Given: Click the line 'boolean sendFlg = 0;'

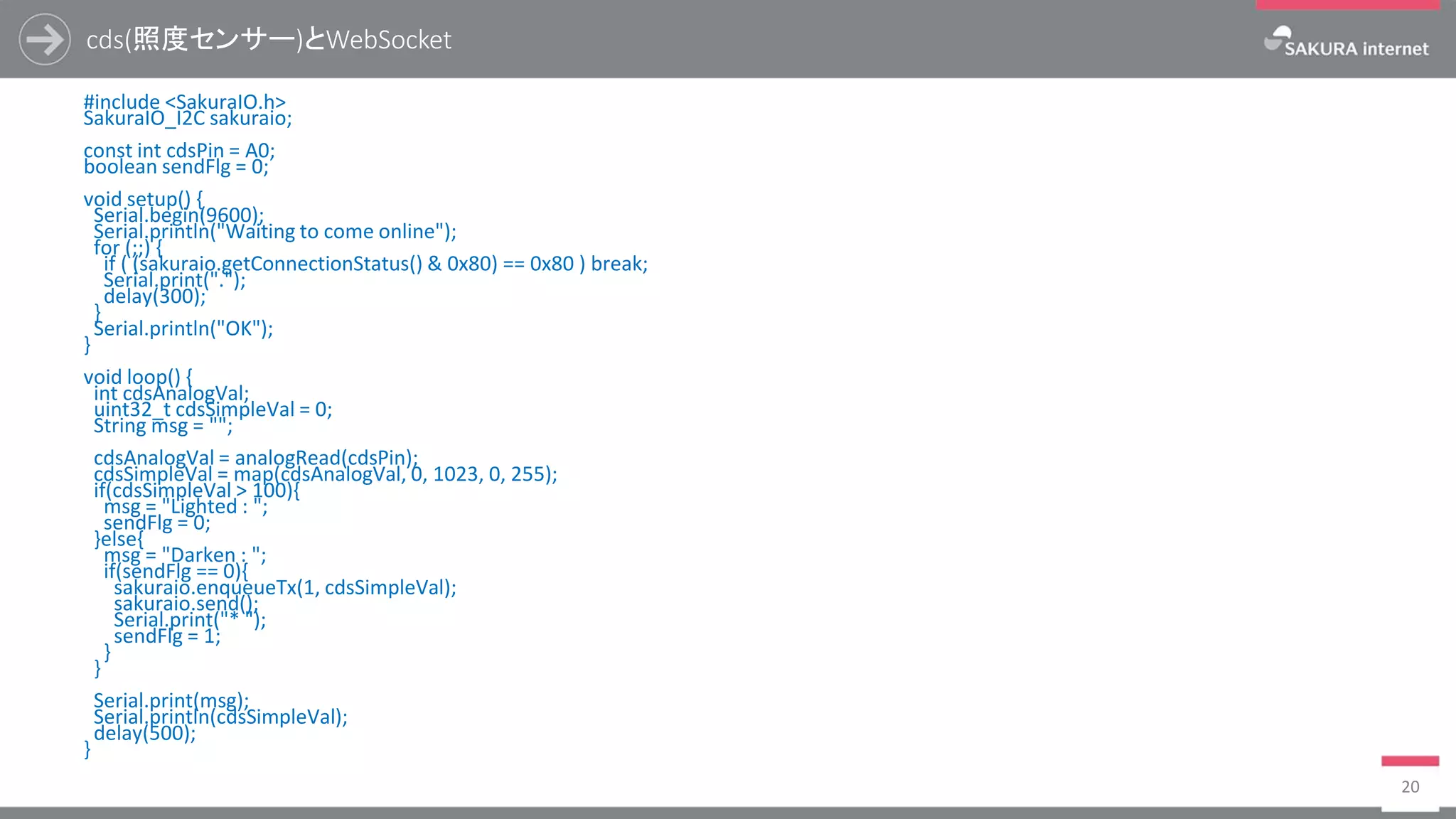Looking at the screenshot, I should coord(176,166).
